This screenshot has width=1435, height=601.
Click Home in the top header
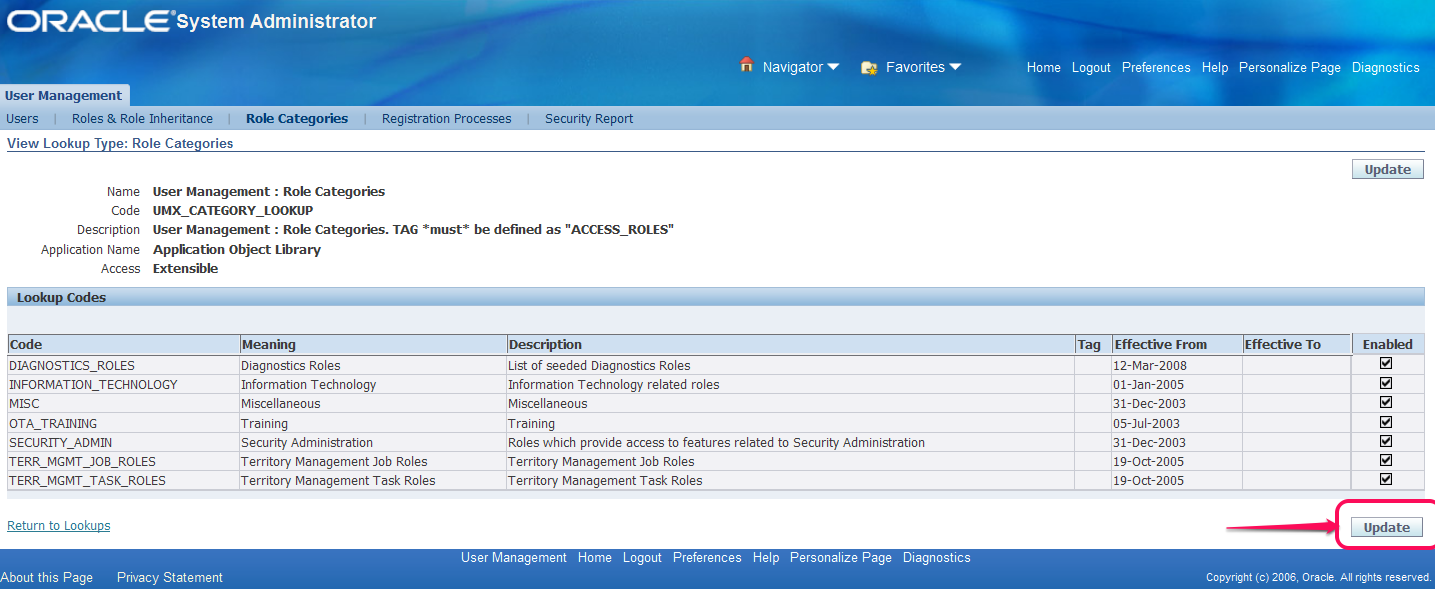click(x=1044, y=68)
